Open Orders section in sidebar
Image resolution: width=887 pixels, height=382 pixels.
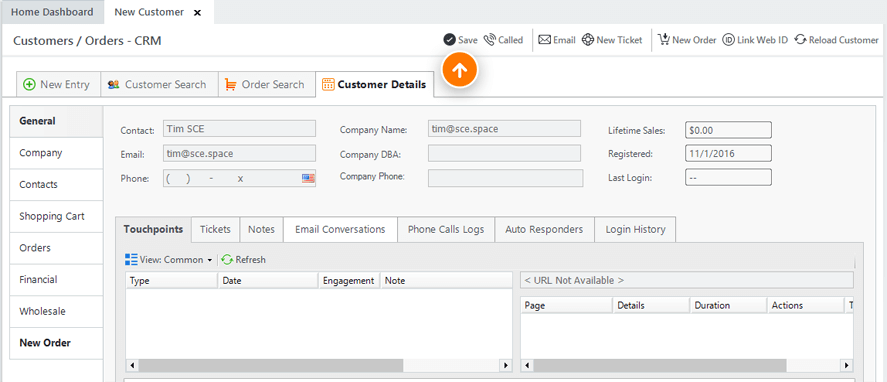[56, 248]
